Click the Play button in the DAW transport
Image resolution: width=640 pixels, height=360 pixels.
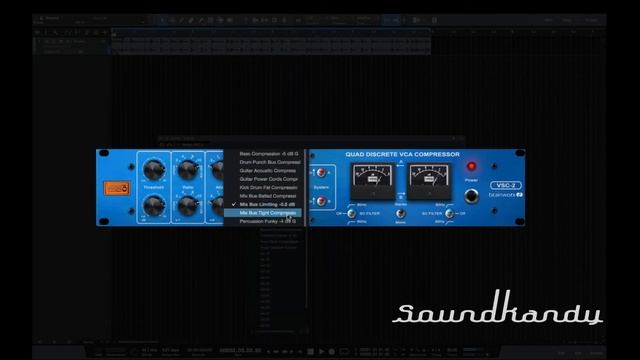(x=321, y=351)
